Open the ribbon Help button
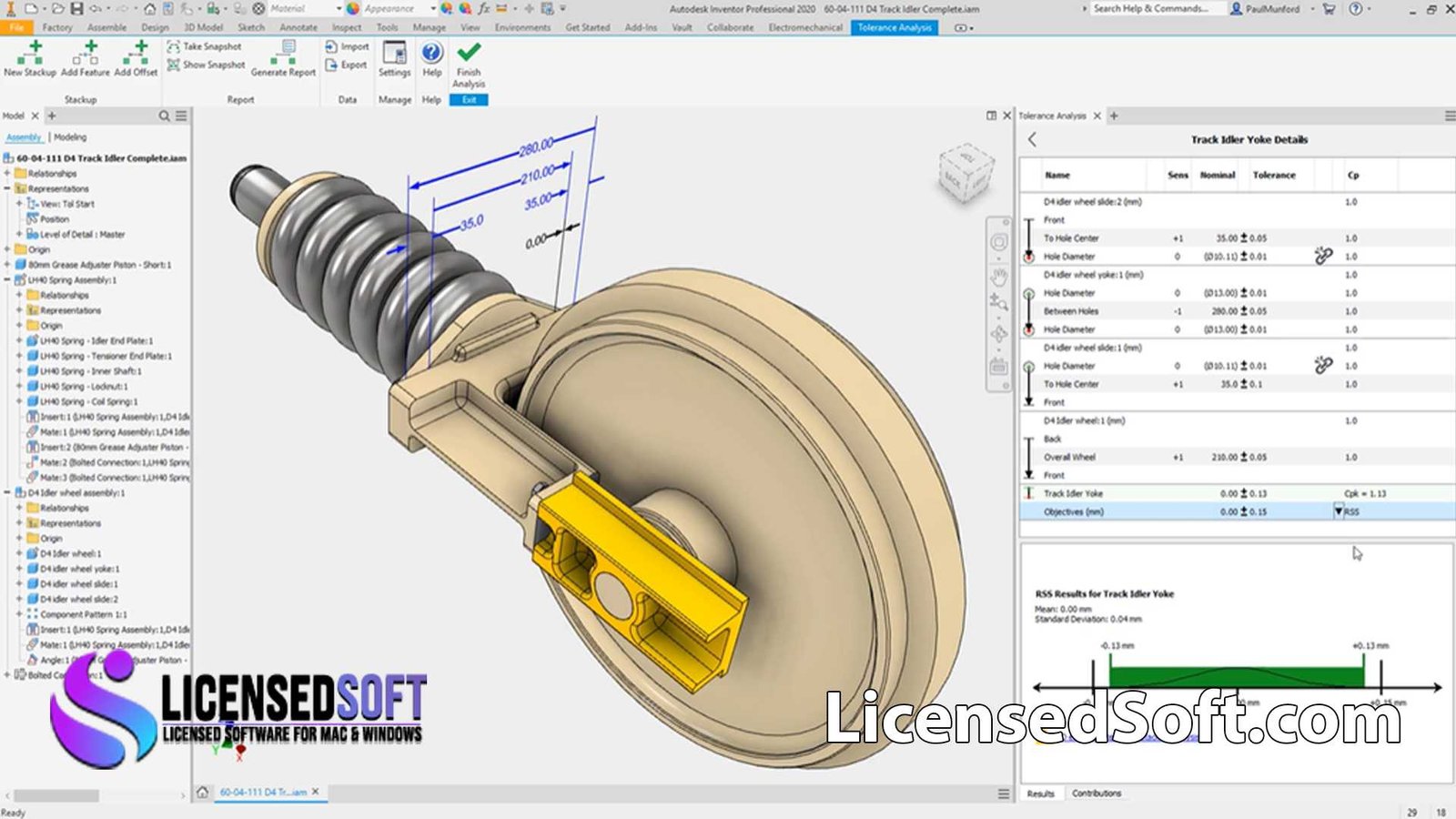The width and height of the screenshot is (1456, 819). [432, 58]
